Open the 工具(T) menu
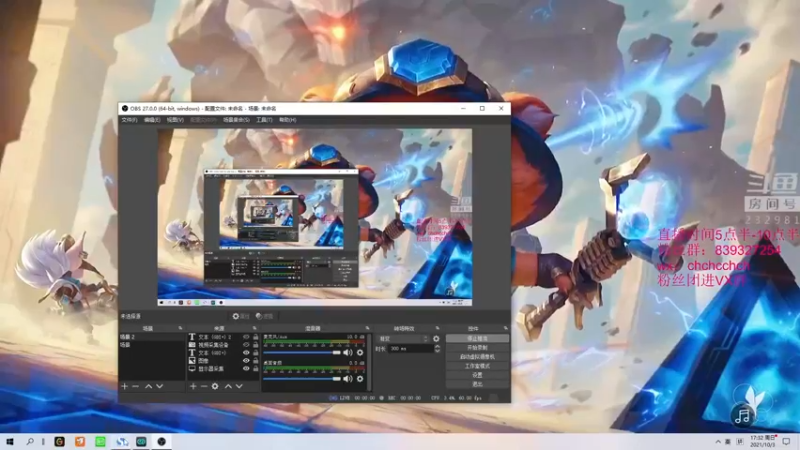This screenshot has width=800, height=450. 264,120
